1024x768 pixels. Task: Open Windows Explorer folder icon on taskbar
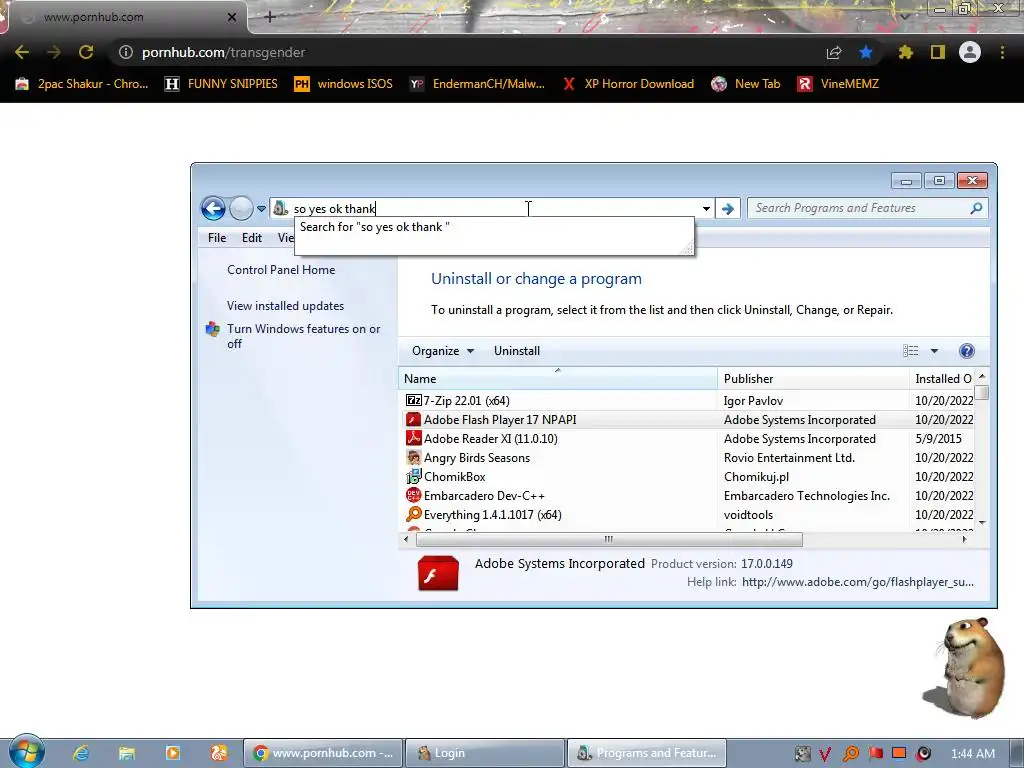[127, 753]
